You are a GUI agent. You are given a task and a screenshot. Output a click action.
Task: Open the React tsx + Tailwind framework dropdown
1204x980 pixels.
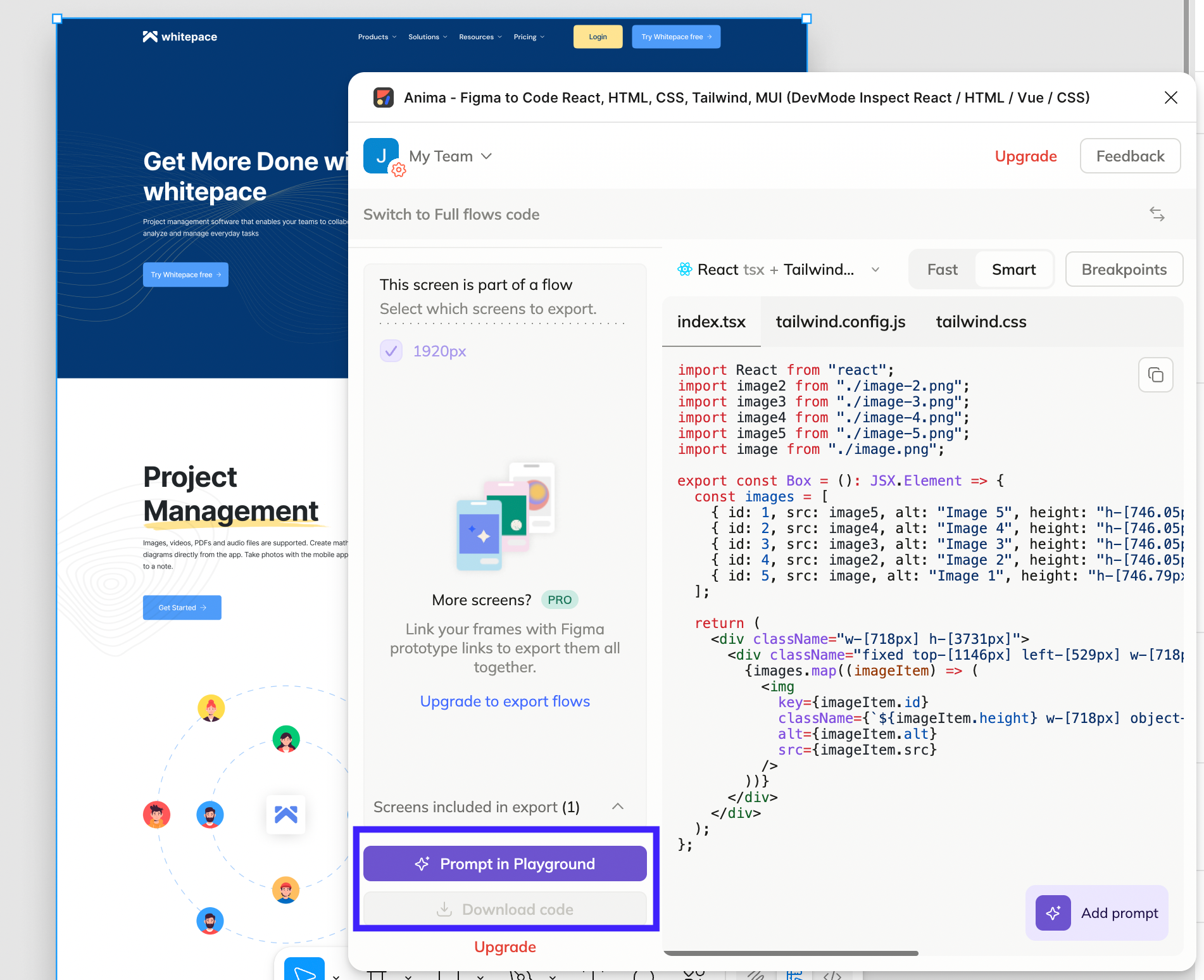click(779, 269)
